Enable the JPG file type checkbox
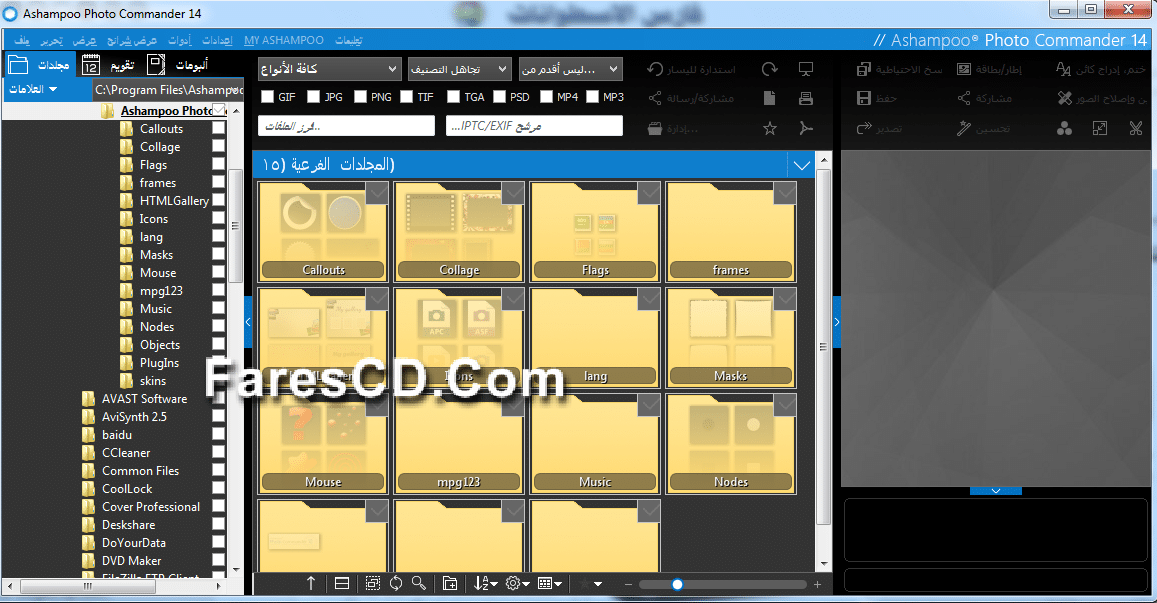Image resolution: width=1157 pixels, height=603 pixels. pyautogui.click(x=314, y=97)
